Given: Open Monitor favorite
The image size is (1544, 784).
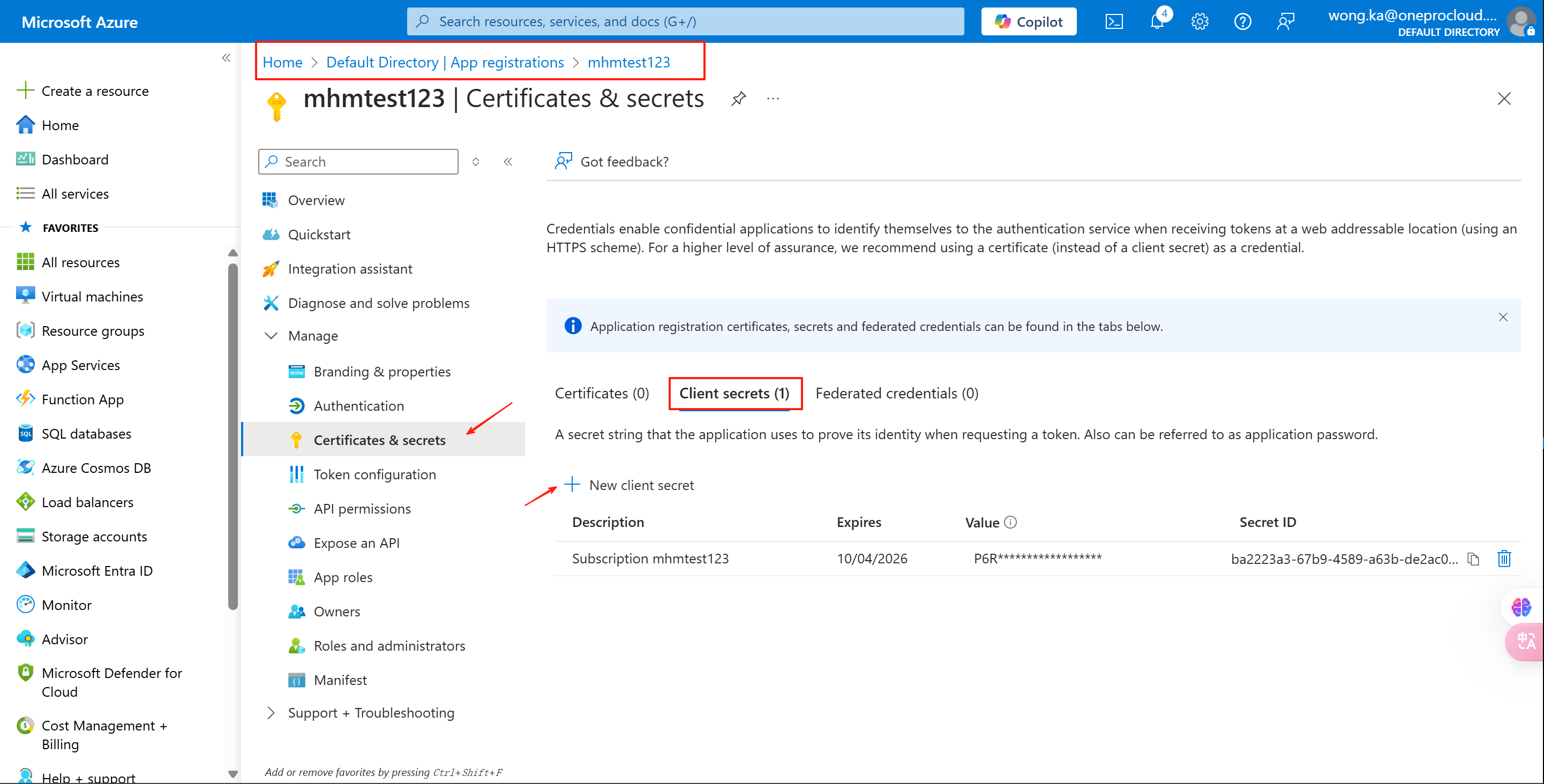Looking at the screenshot, I should (x=54, y=605).
